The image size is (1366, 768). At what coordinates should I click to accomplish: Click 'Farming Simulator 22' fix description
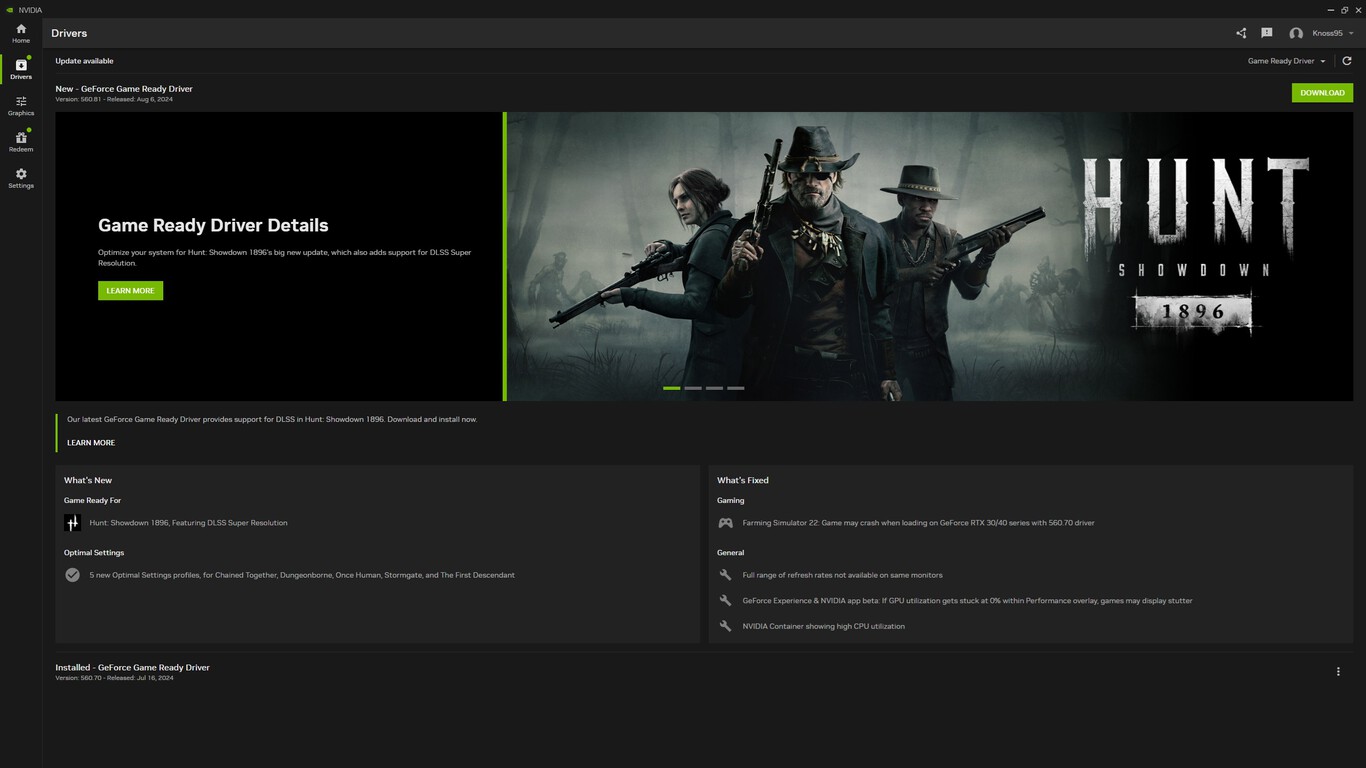click(x=918, y=523)
